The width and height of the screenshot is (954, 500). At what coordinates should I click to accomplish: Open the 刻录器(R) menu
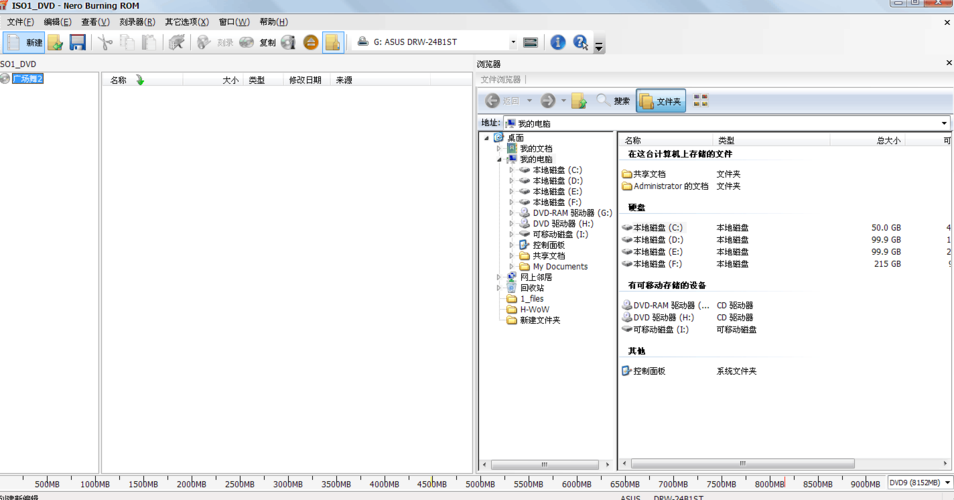(137, 21)
